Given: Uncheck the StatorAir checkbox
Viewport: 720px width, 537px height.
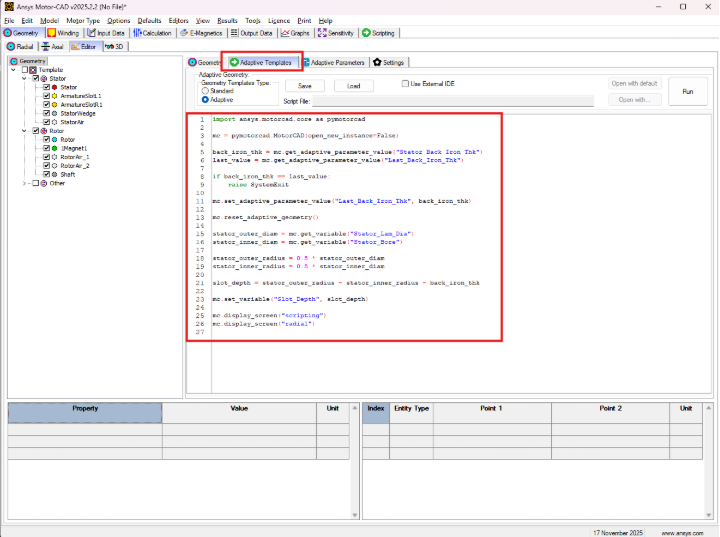Looking at the screenshot, I should tap(46, 122).
